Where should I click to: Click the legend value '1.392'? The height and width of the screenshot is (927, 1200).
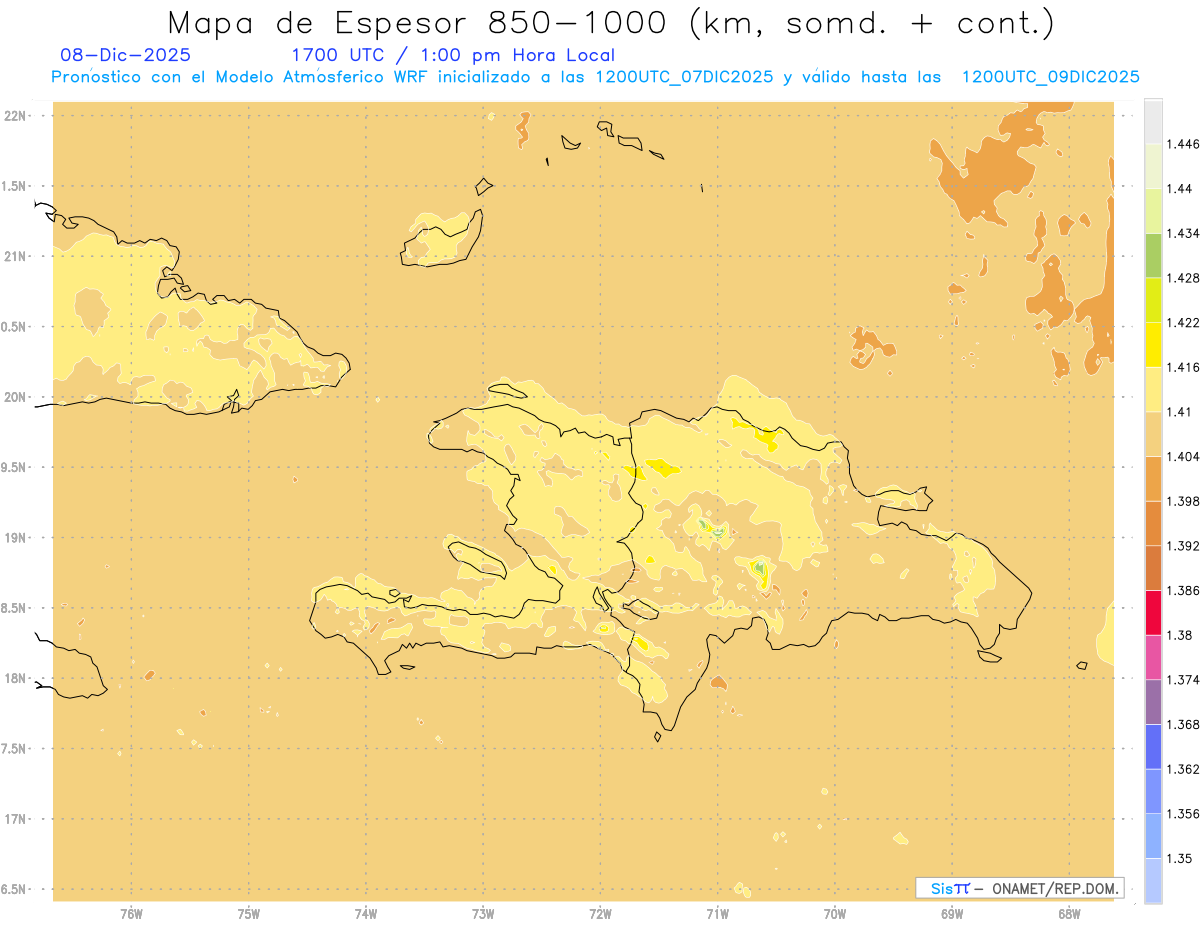pos(1183,546)
